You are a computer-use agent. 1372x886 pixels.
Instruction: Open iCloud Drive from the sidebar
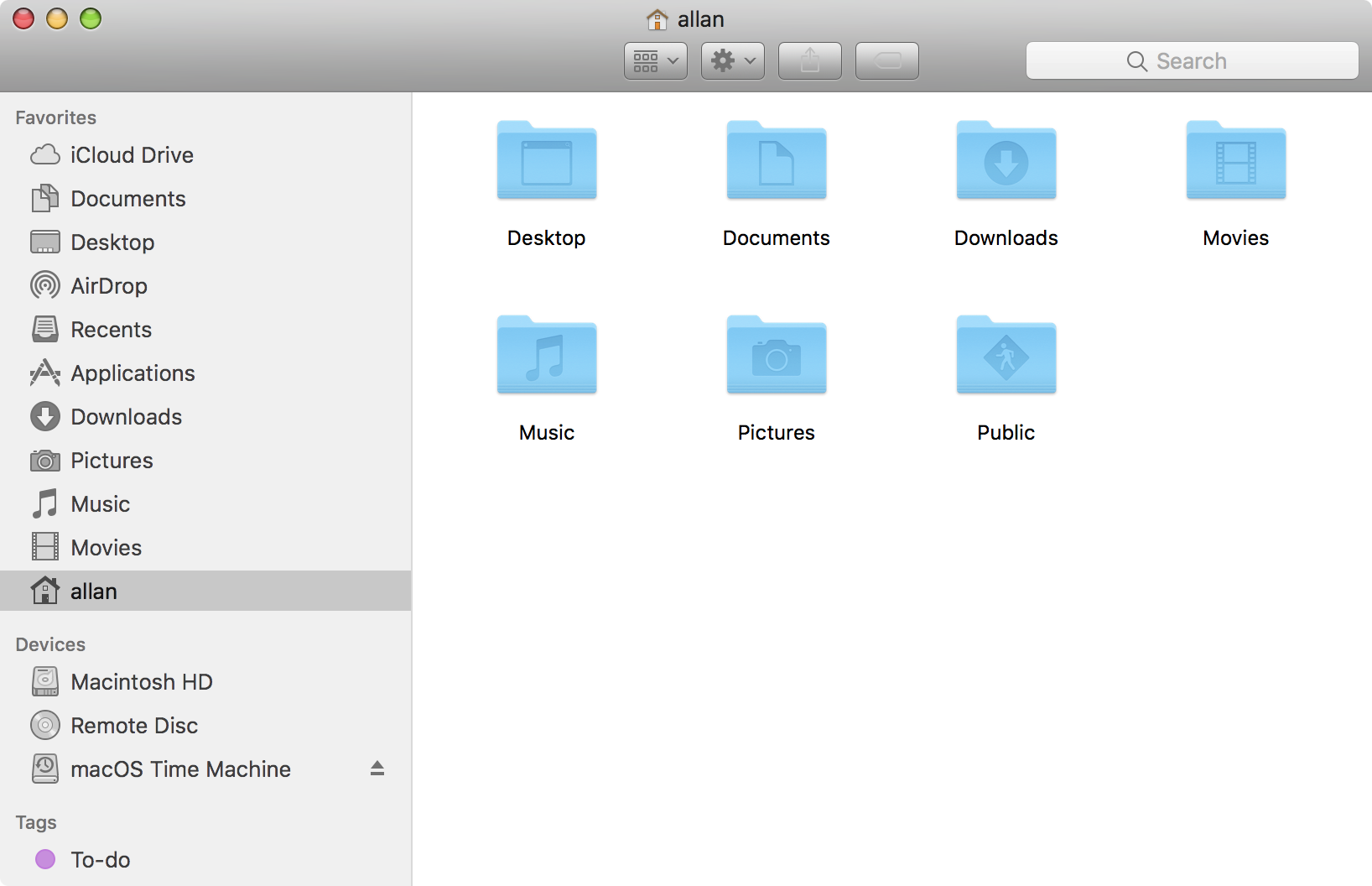point(205,155)
